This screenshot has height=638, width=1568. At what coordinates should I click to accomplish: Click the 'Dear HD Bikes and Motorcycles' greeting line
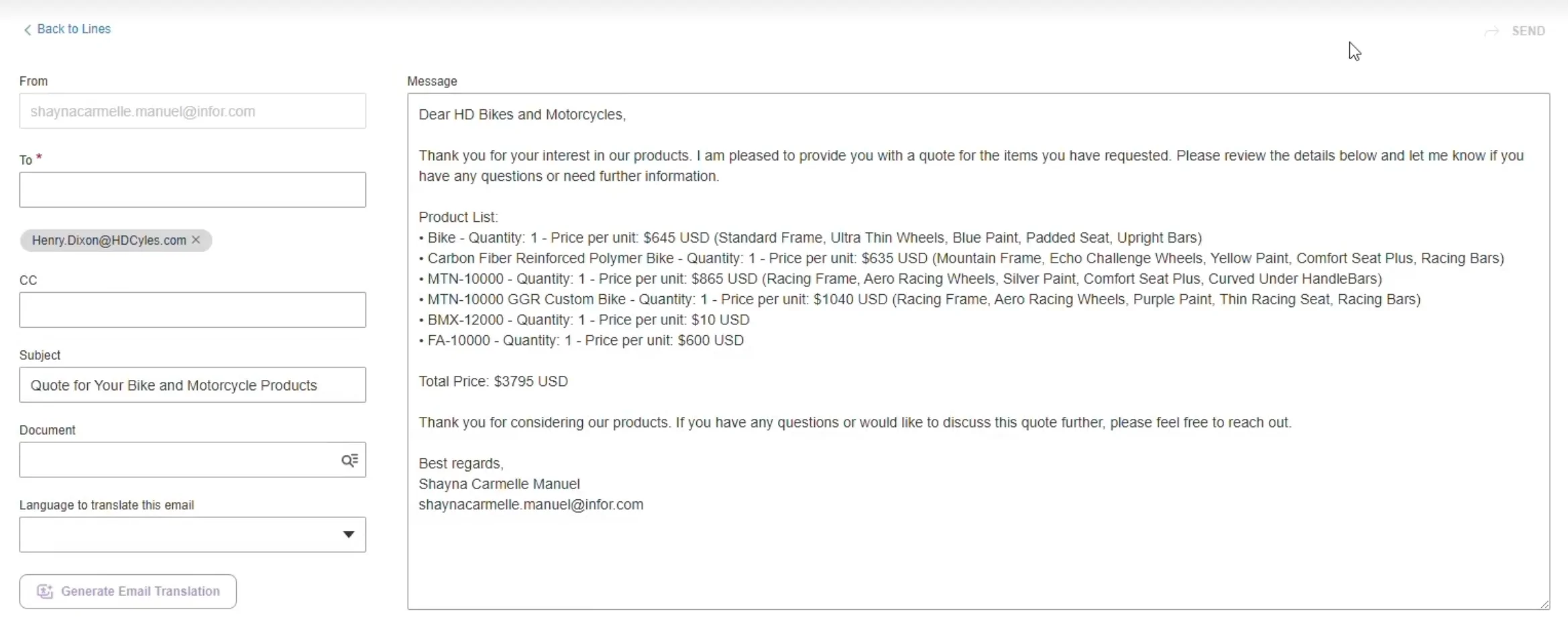[x=522, y=115]
